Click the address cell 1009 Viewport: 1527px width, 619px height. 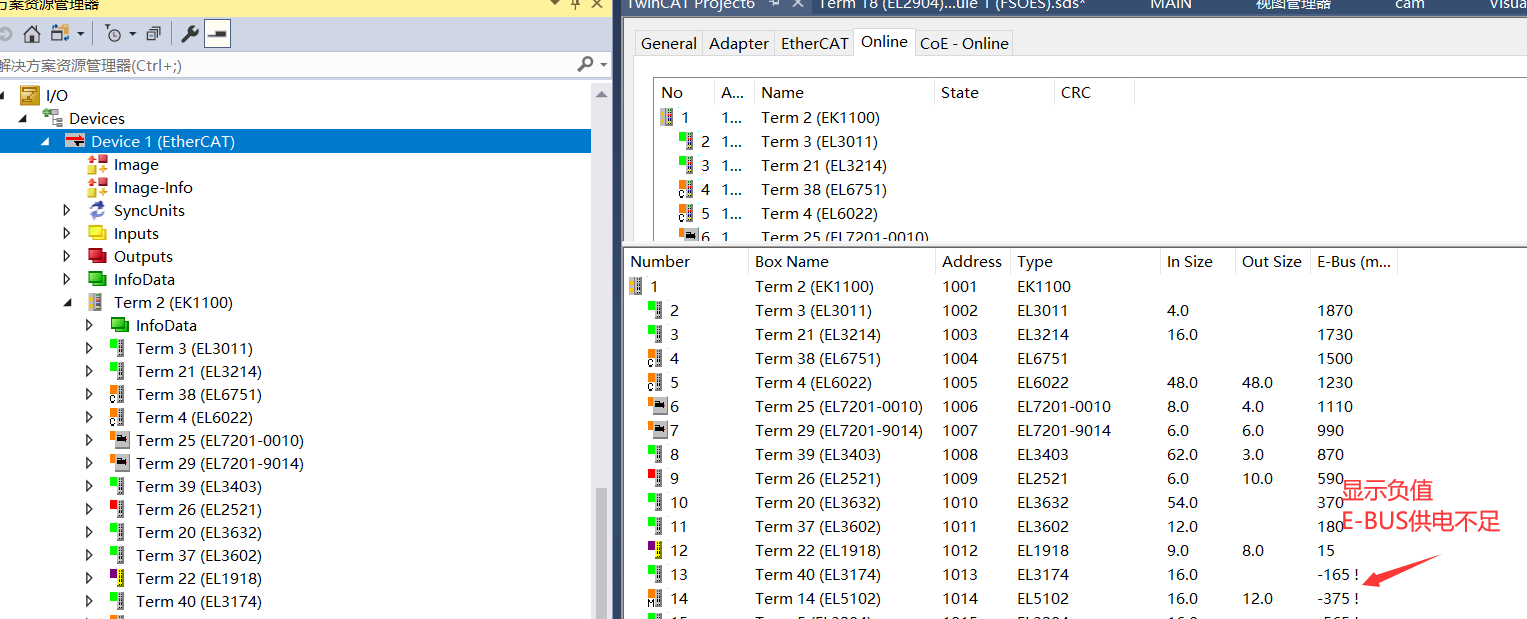(960, 478)
